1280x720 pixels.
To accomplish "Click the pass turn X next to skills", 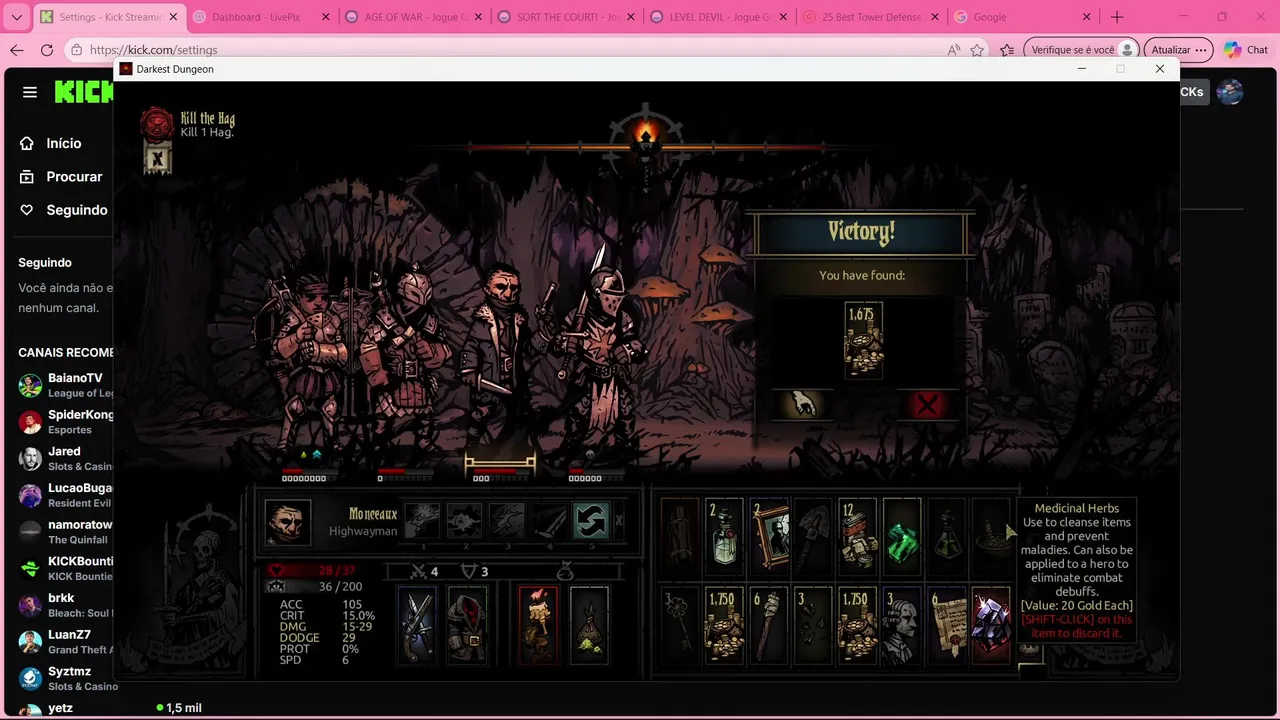I will point(619,521).
